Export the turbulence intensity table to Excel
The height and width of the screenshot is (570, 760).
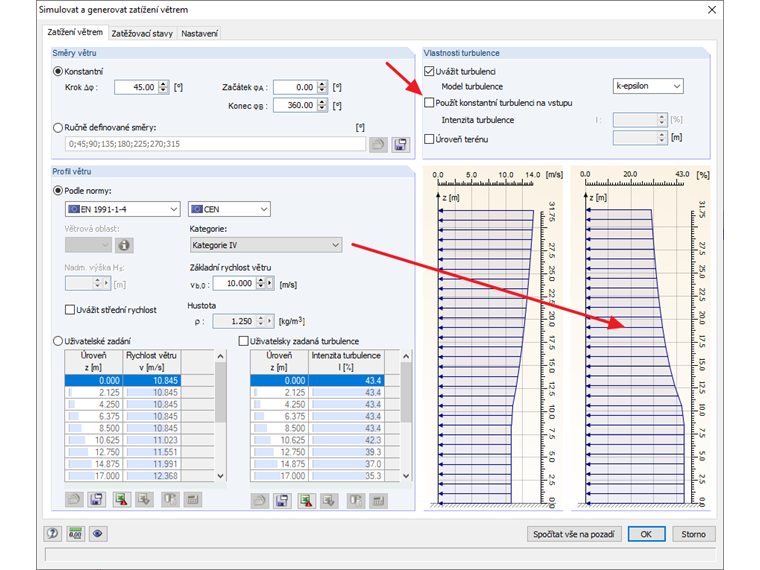click(x=306, y=501)
